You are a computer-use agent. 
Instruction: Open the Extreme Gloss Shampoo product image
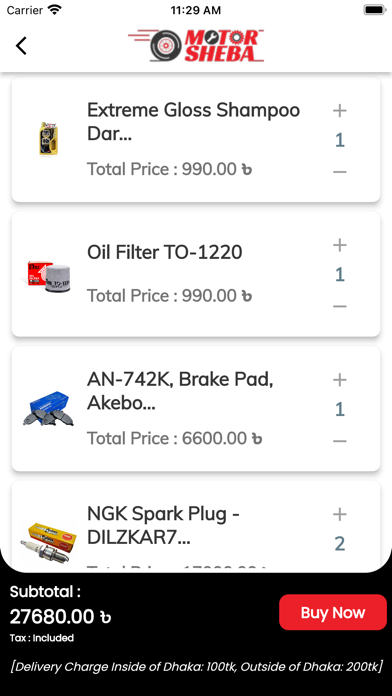point(49,138)
